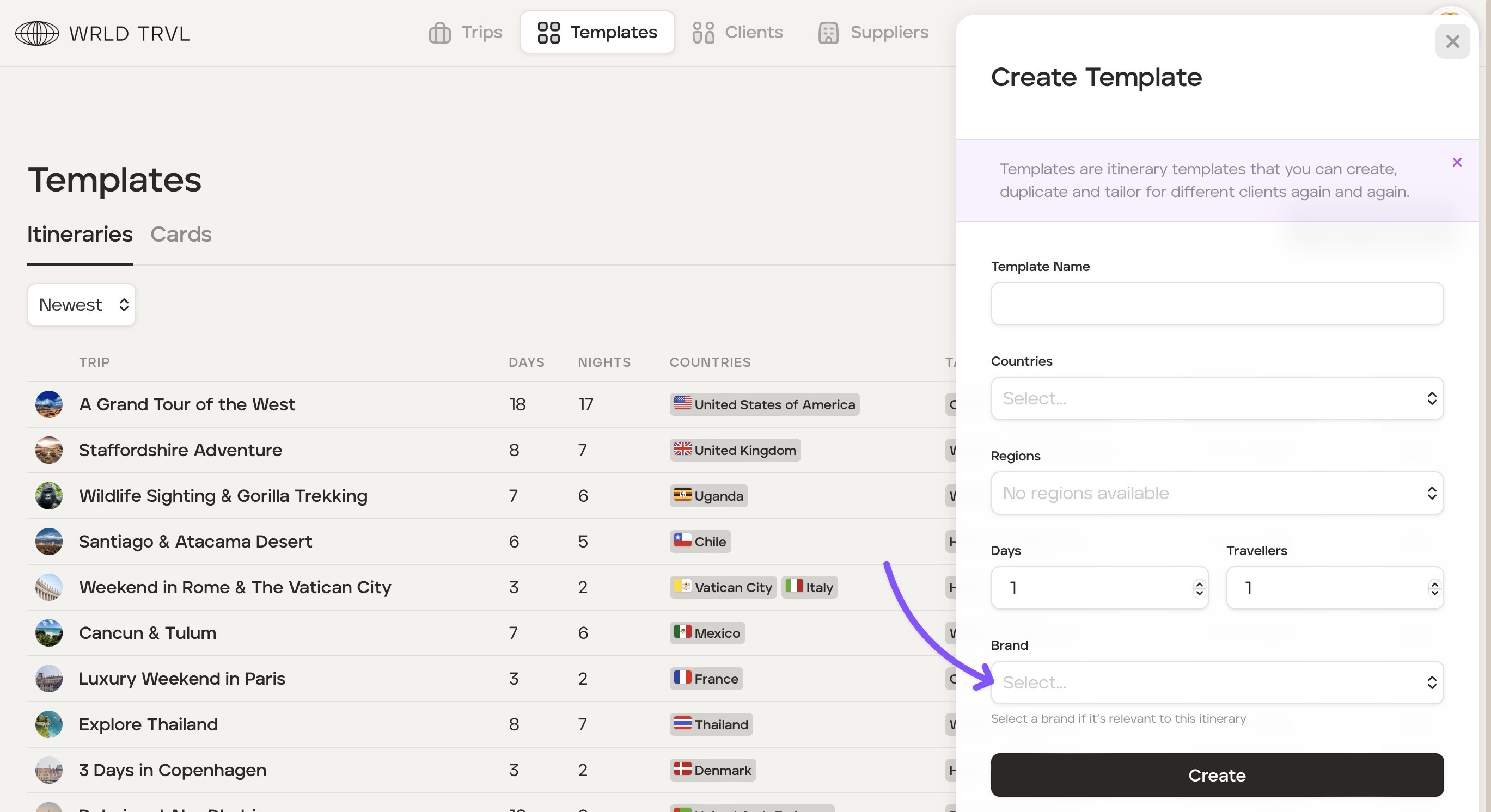Viewport: 1491px width, 812px height.
Task: Click the Templates grid icon in the nav
Action: (548, 33)
